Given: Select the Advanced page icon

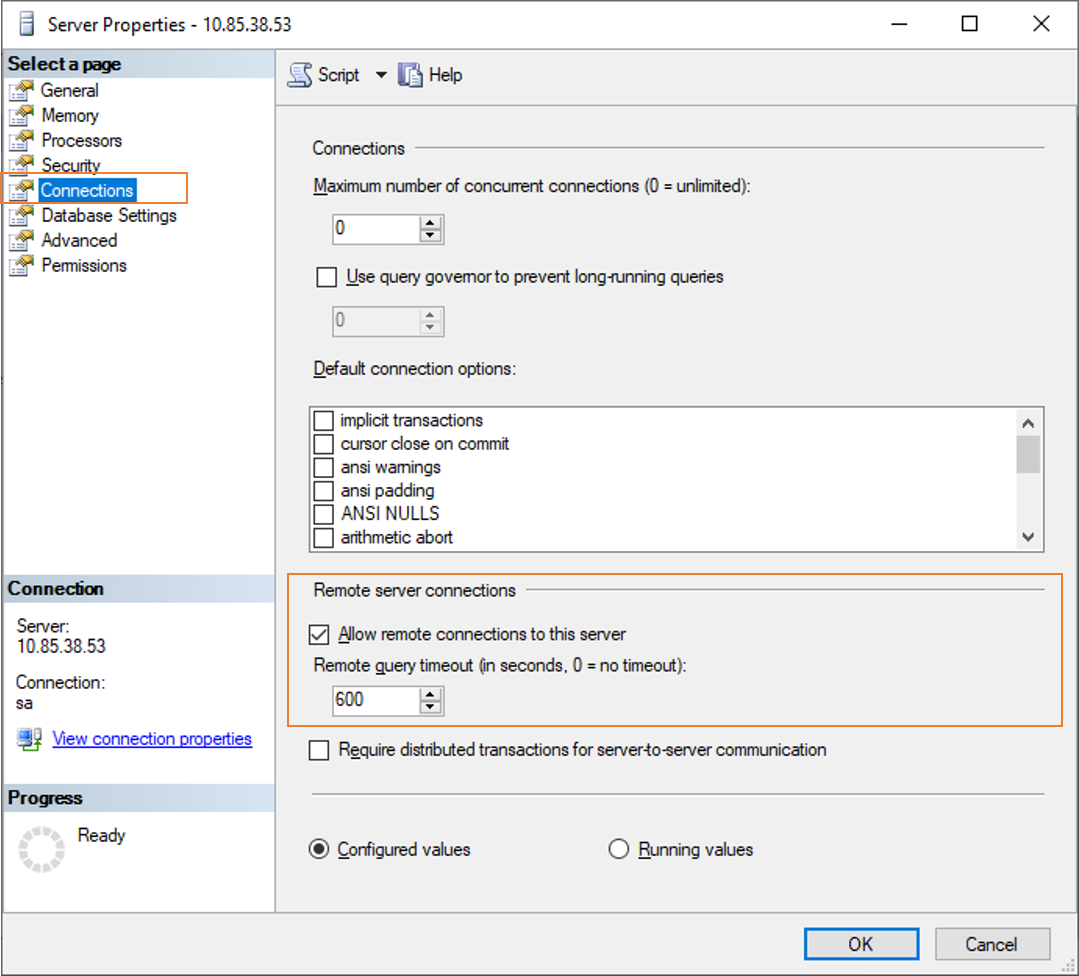Looking at the screenshot, I should click(21, 240).
